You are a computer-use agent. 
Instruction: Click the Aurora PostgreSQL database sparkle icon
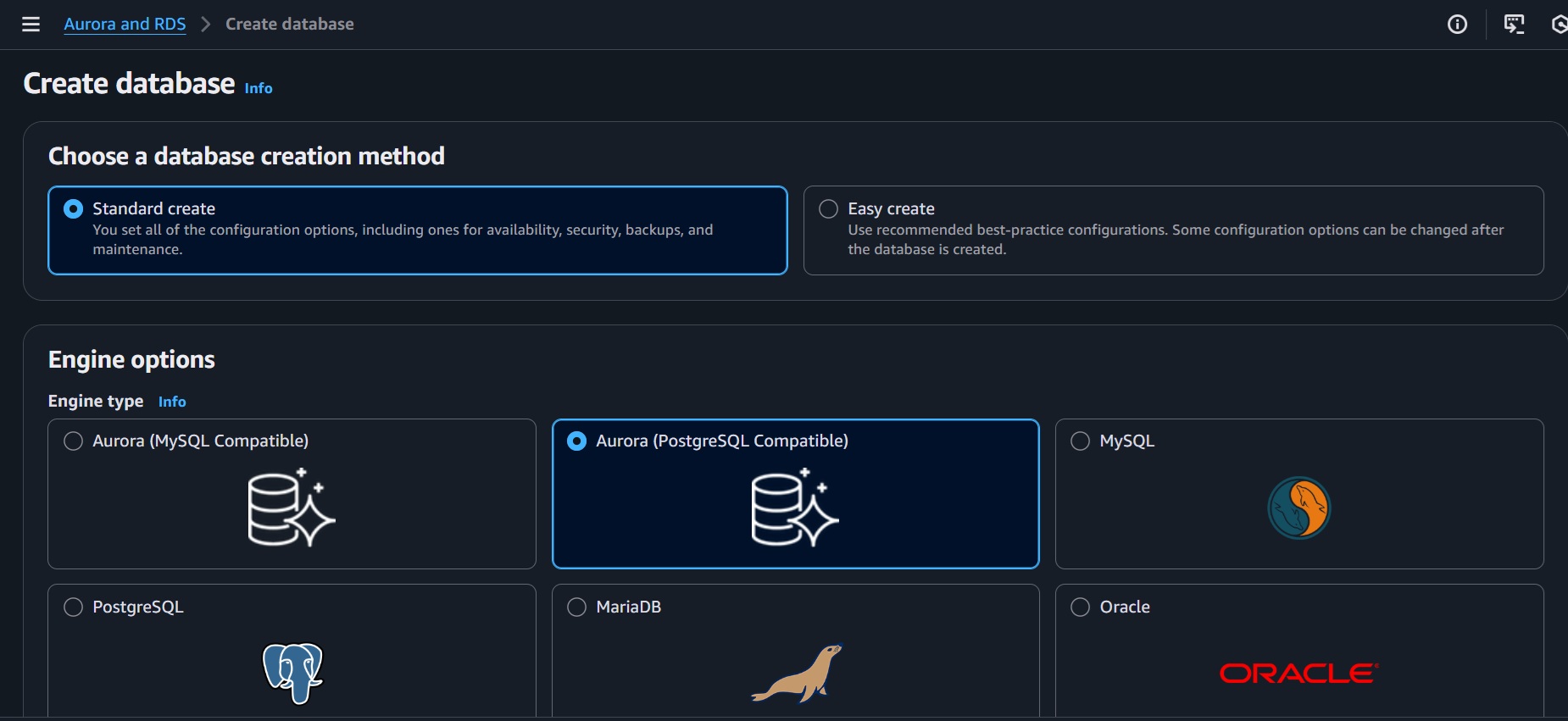click(x=795, y=507)
